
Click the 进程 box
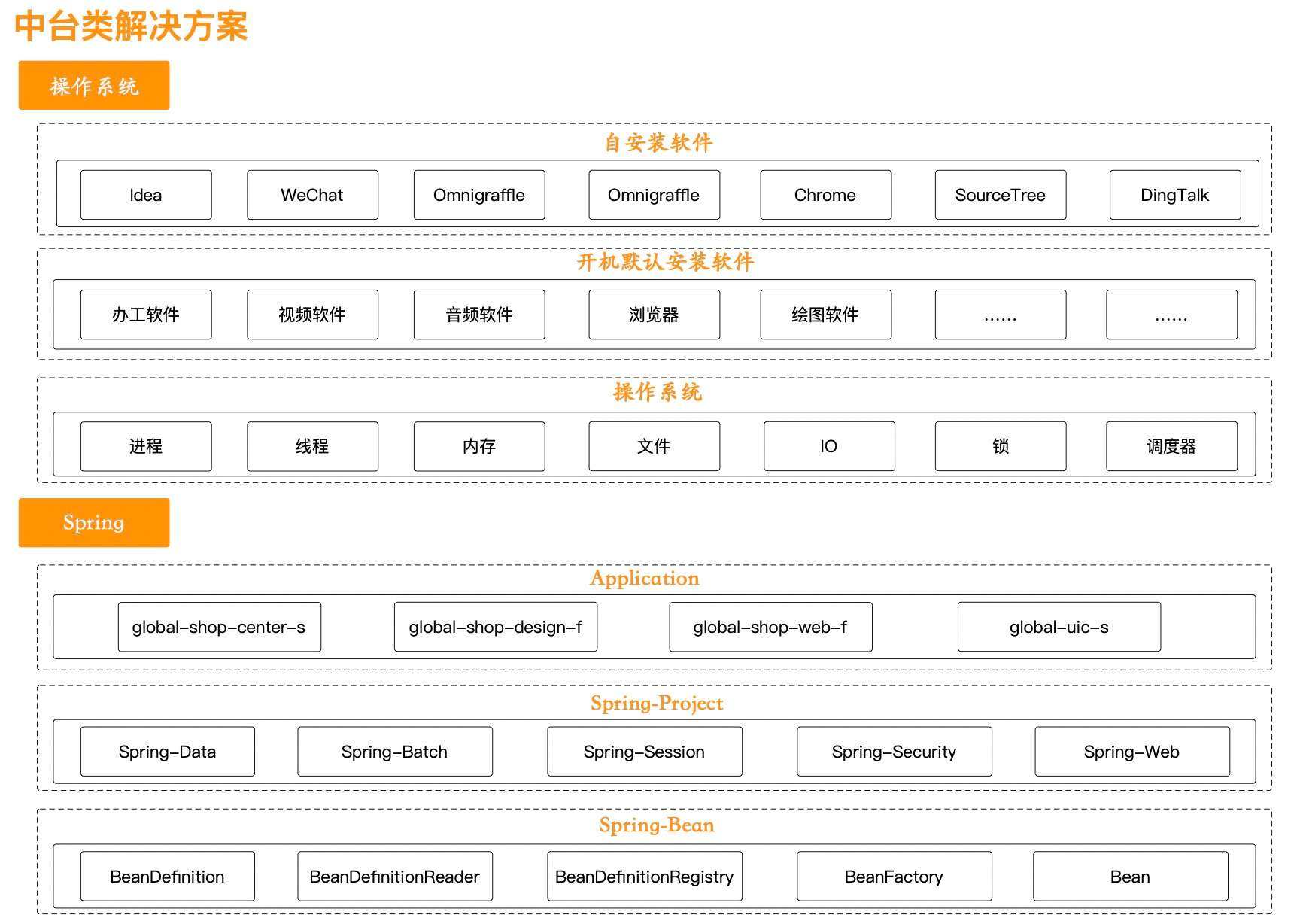coord(146,446)
